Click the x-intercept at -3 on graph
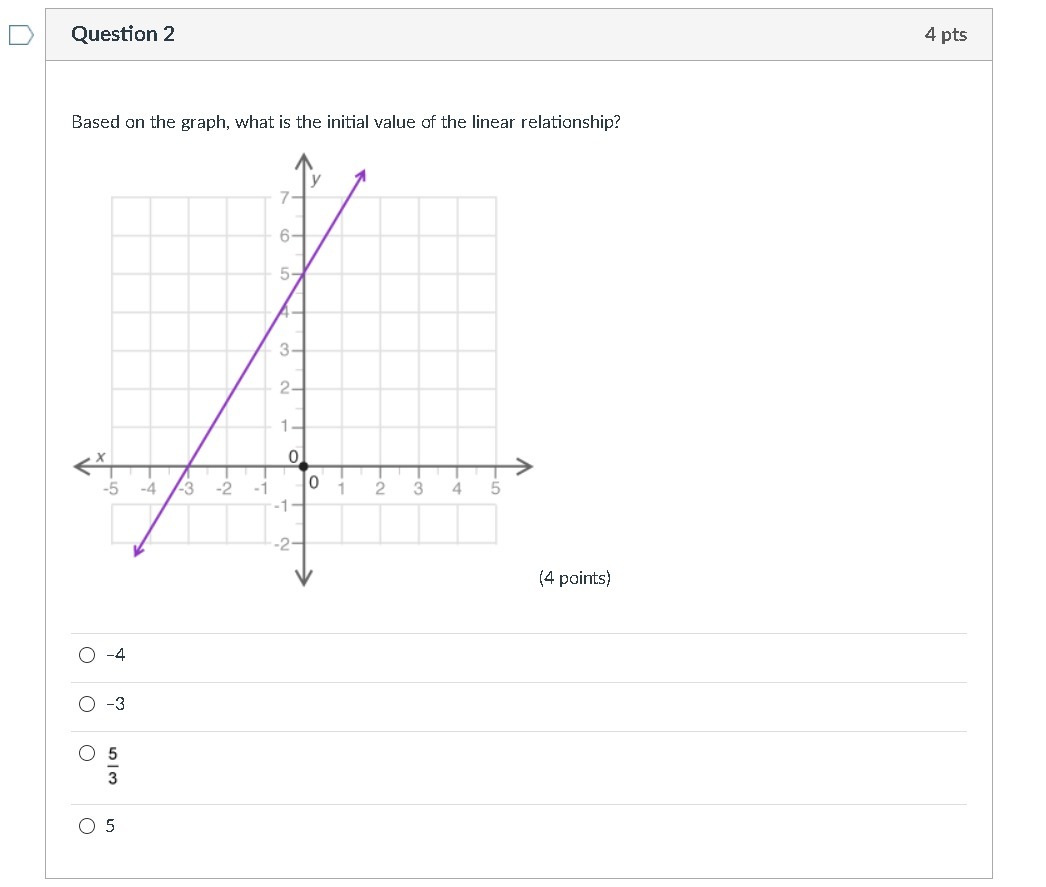This screenshot has height=887, width=1046. pos(189,466)
